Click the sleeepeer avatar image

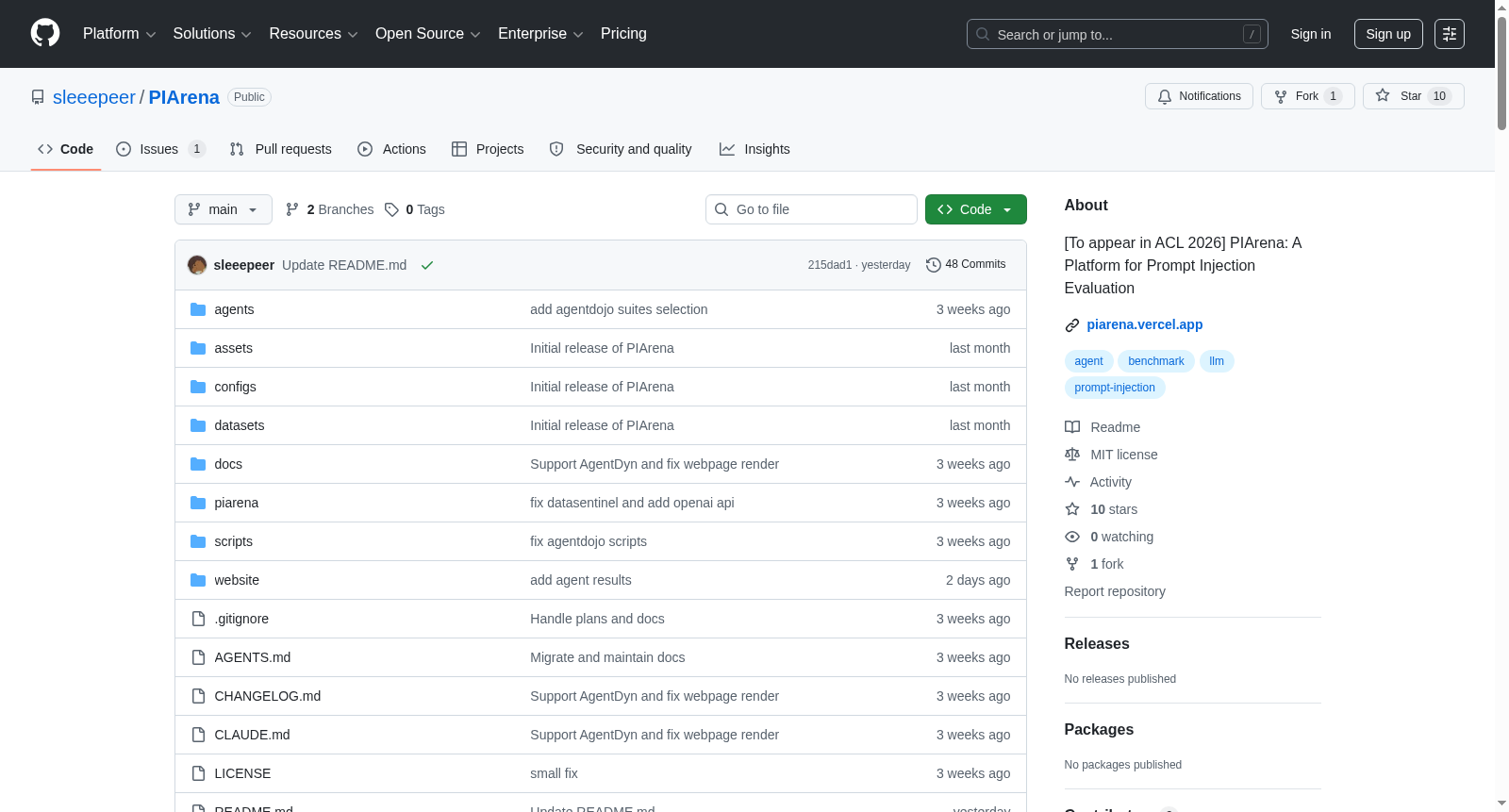(197, 265)
